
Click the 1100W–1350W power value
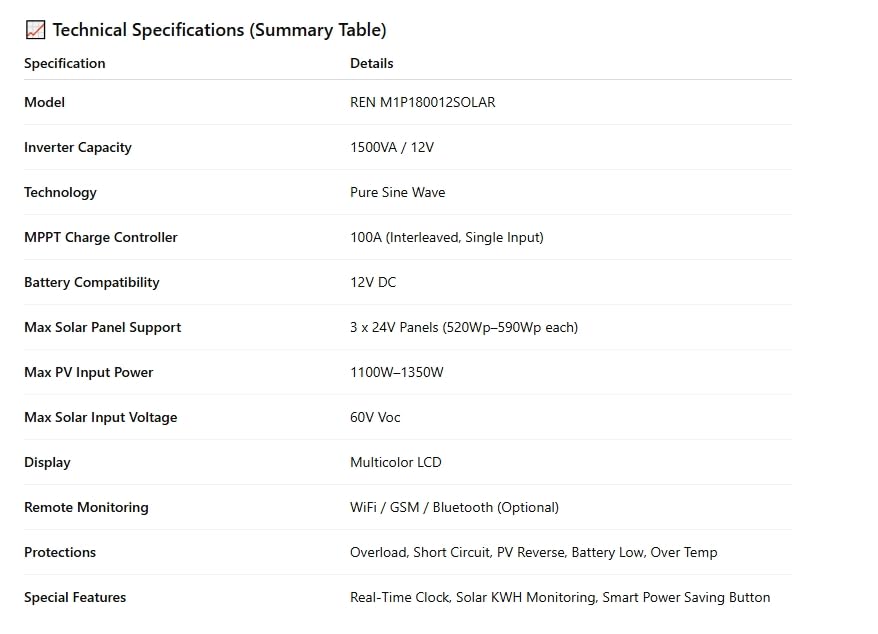pyautogui.click(x=397, y=372)
